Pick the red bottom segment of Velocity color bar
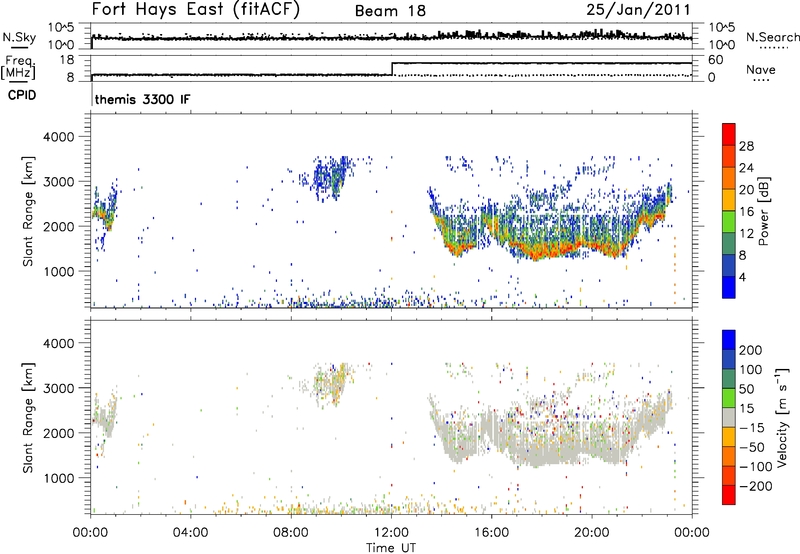Screen dimensions: 800x554 (x=729, y=495)
